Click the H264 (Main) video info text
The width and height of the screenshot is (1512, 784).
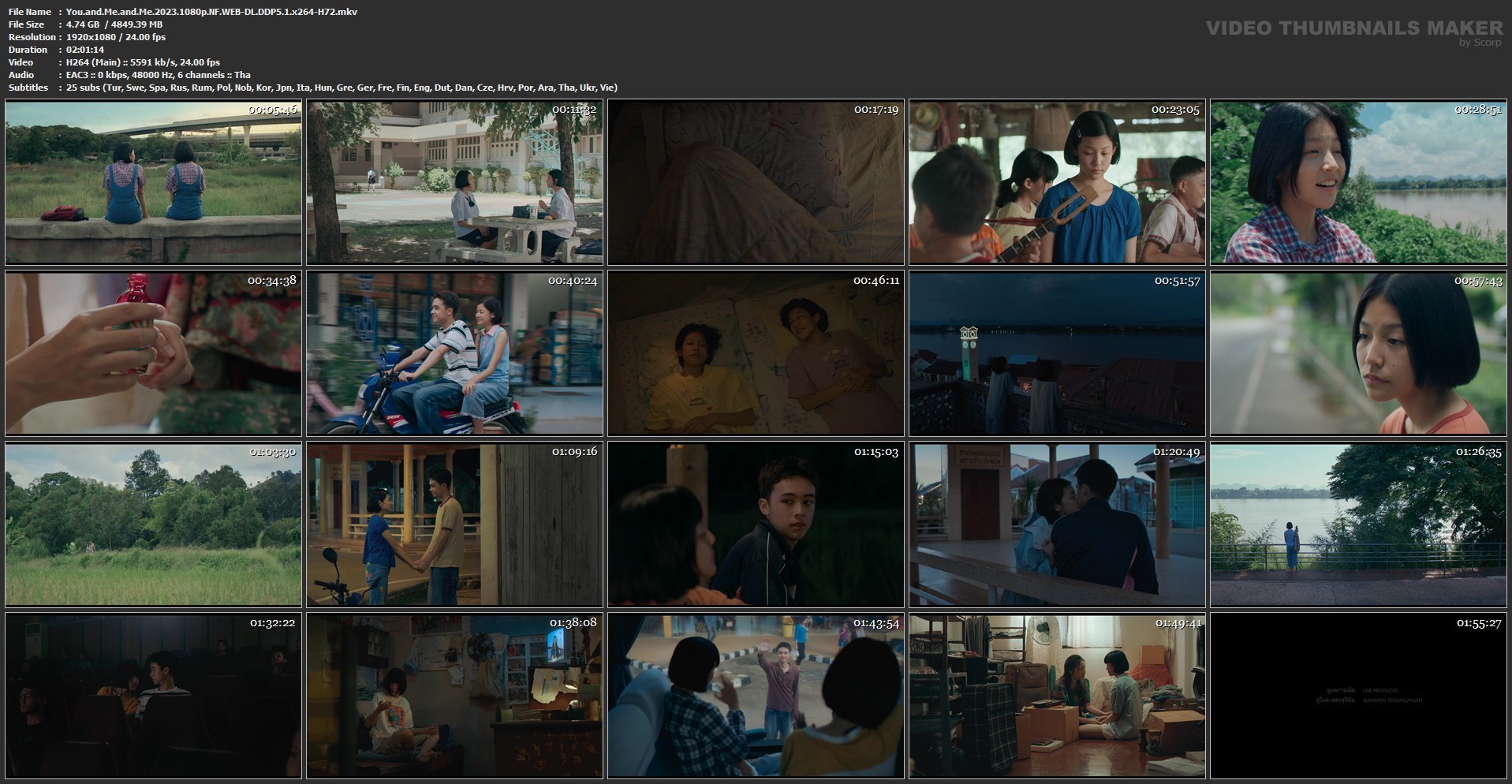click(x=143, y=62)
